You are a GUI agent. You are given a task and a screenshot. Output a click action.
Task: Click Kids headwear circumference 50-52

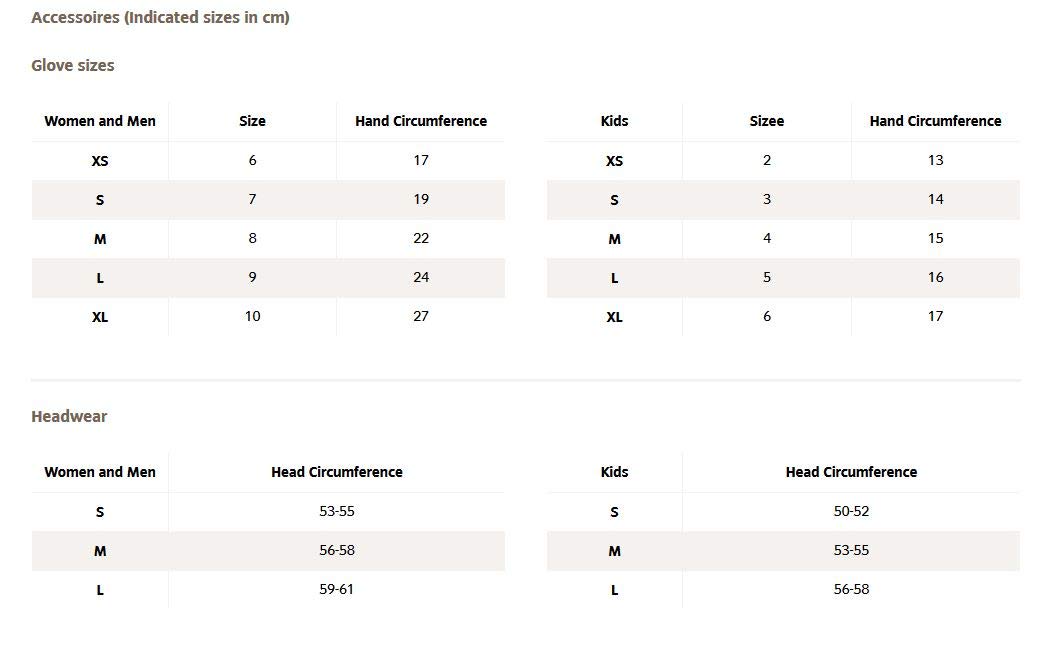coord(851,511)
